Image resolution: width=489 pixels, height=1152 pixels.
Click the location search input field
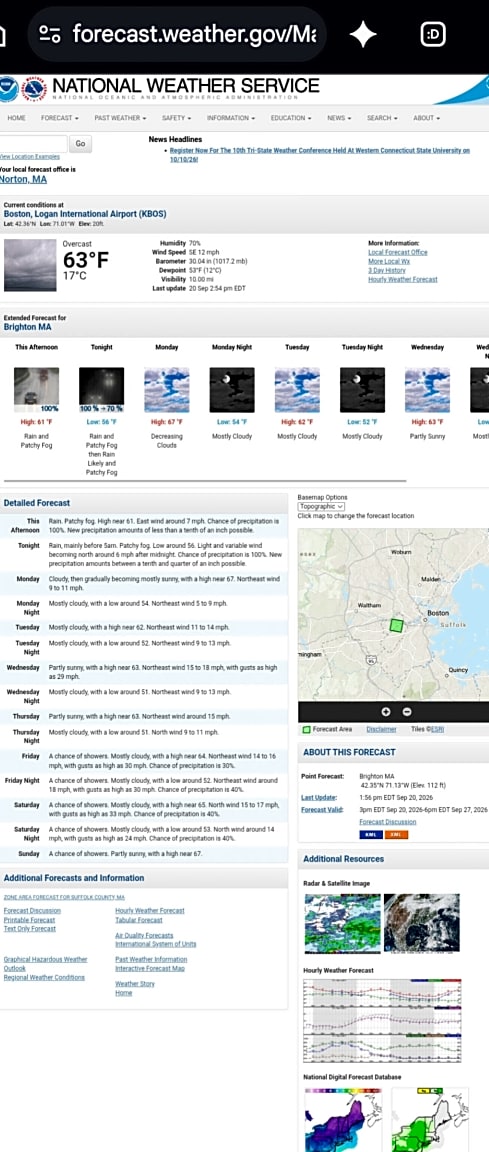pyautogui.click(x=33, y=144)
